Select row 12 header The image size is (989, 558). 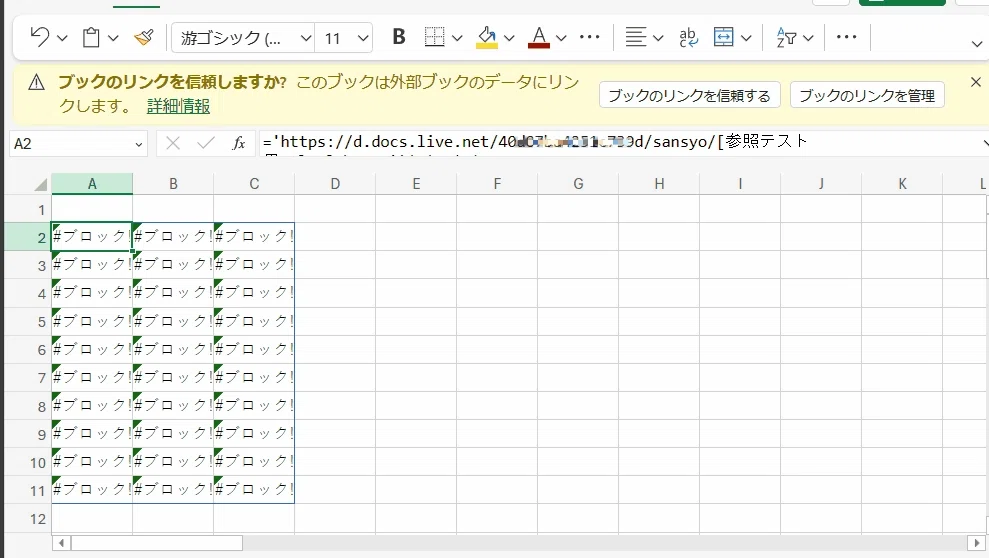coord(28,518)
